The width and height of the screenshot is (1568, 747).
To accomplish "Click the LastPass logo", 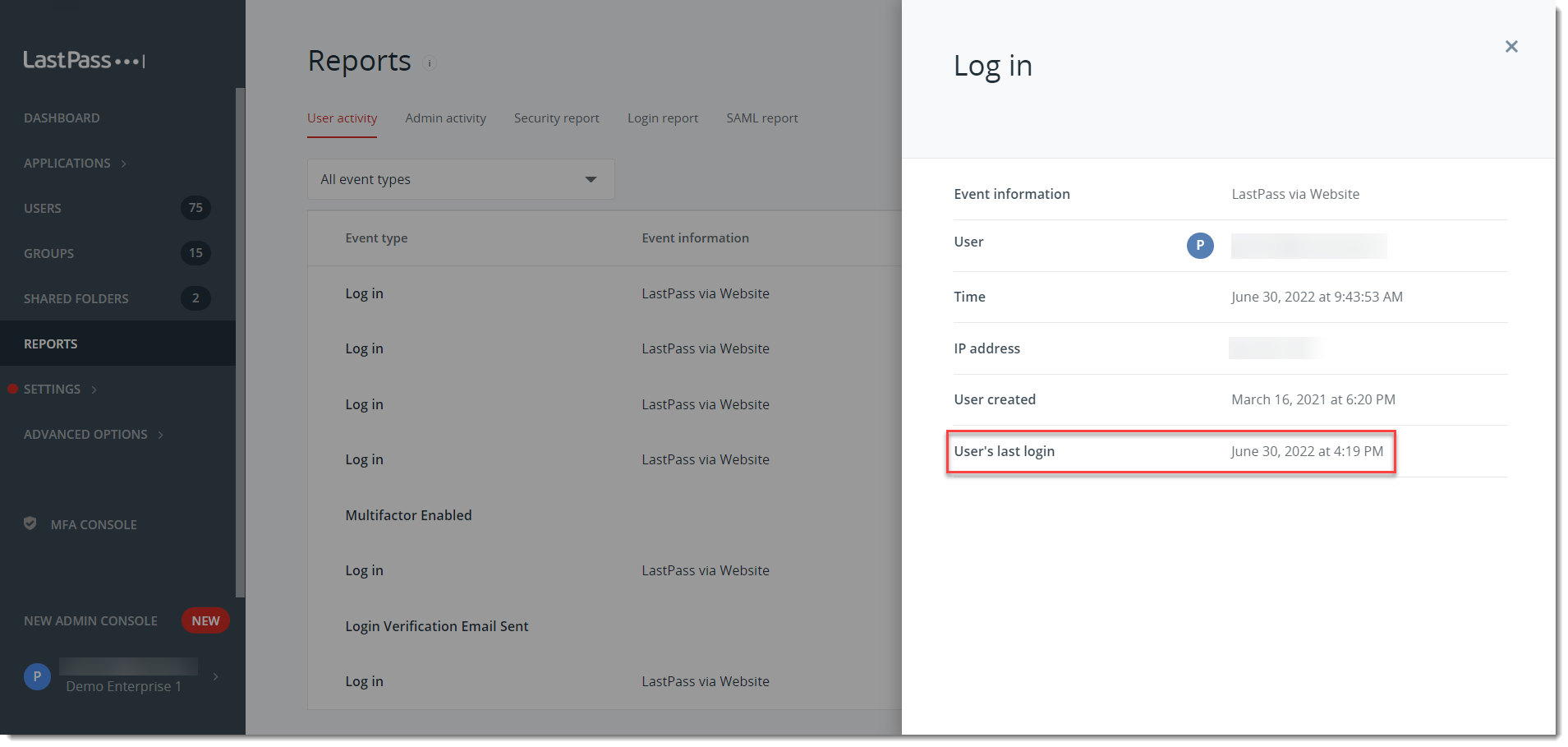I will (83, 59).
